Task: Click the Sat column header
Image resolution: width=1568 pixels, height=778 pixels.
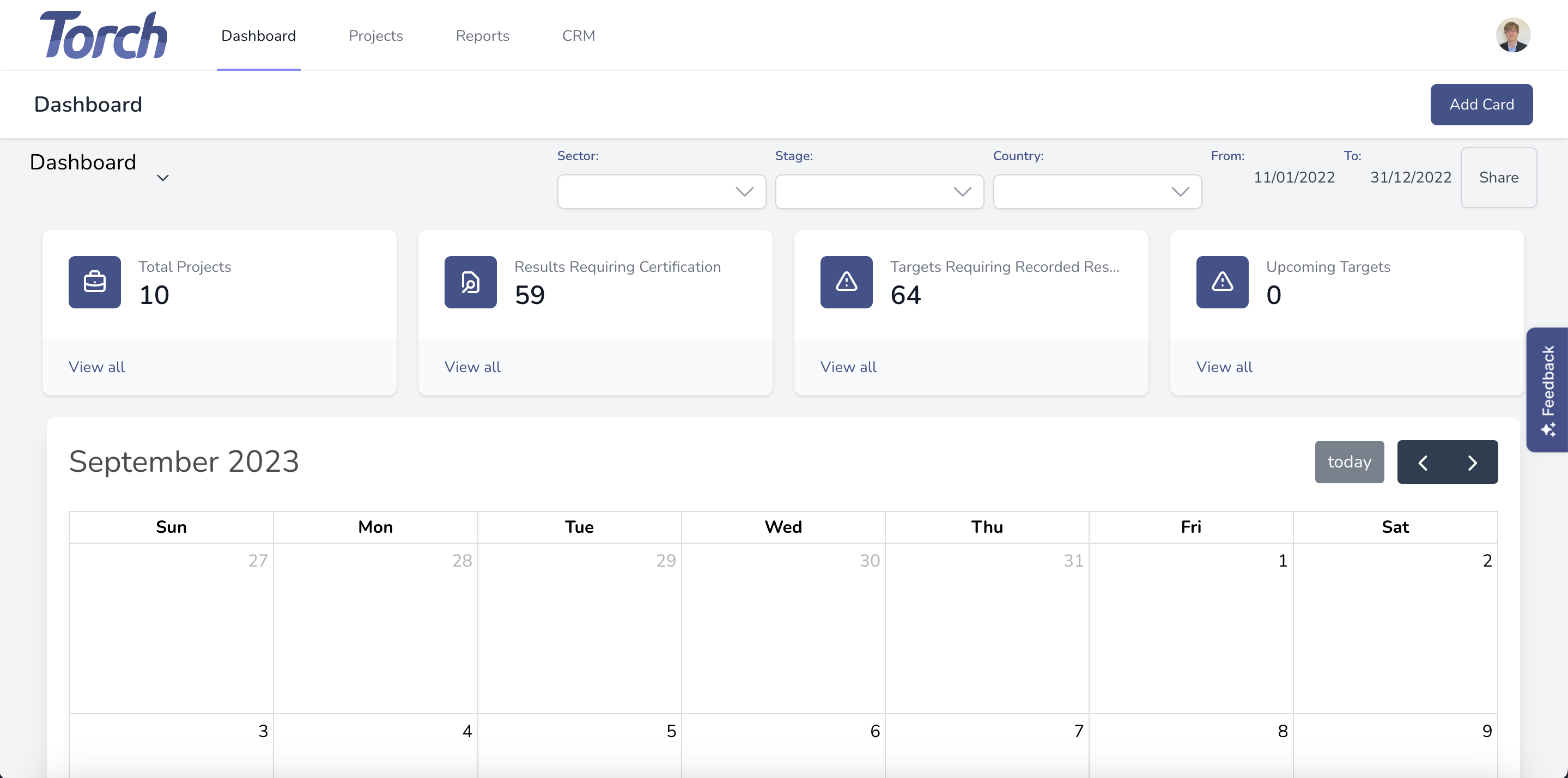Action: click(1395, 527)
